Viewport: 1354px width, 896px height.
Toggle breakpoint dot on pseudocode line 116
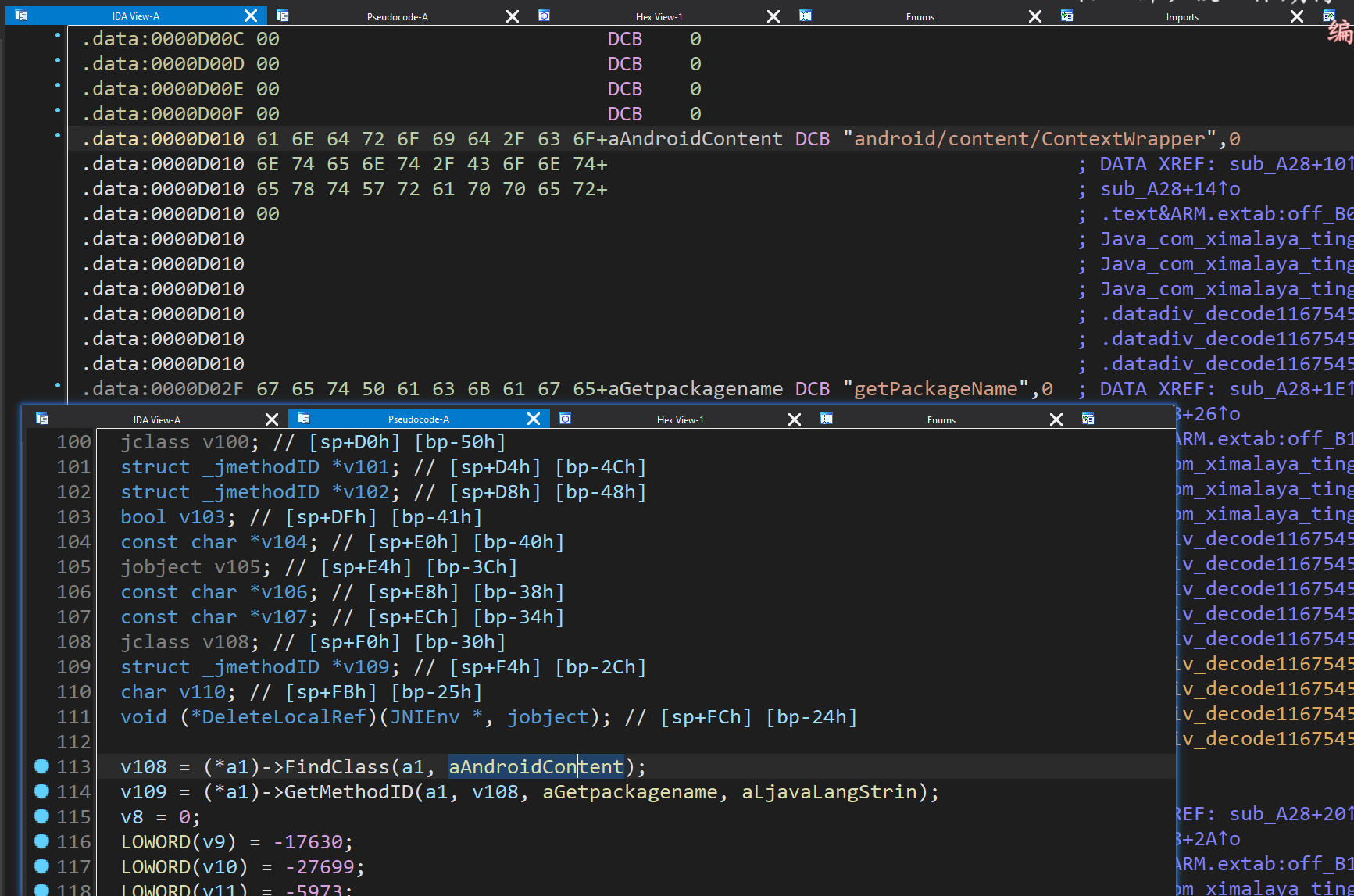tap(41, 841)
